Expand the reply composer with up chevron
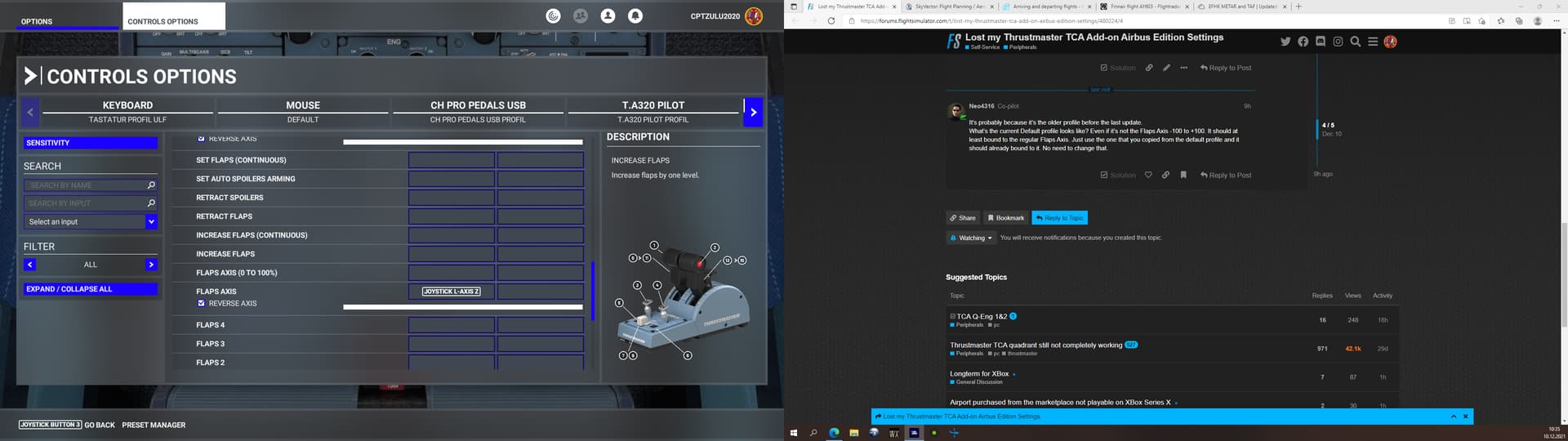The width and height of the screenshot is (1568, 441). [1454, 416]
